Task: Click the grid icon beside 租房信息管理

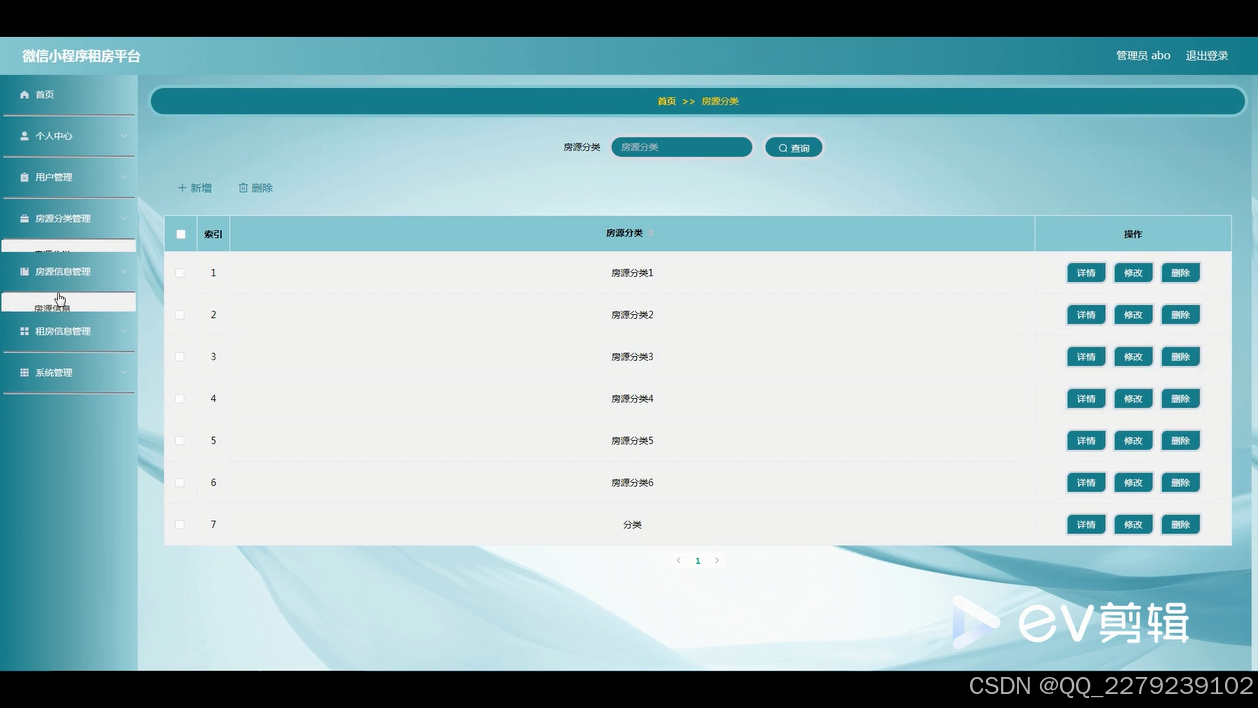Action: pos(24,331)
